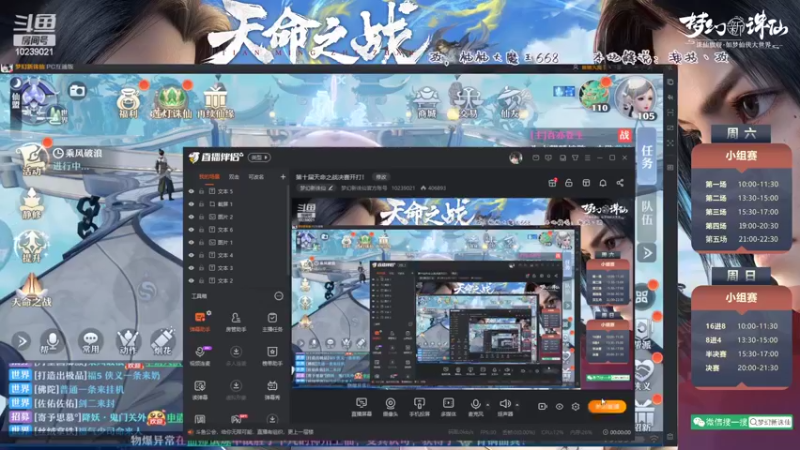Open the game's 商城 shop icon
This screenshot has width=800, height=450.
pyautogui.click(x=427, y=102)
